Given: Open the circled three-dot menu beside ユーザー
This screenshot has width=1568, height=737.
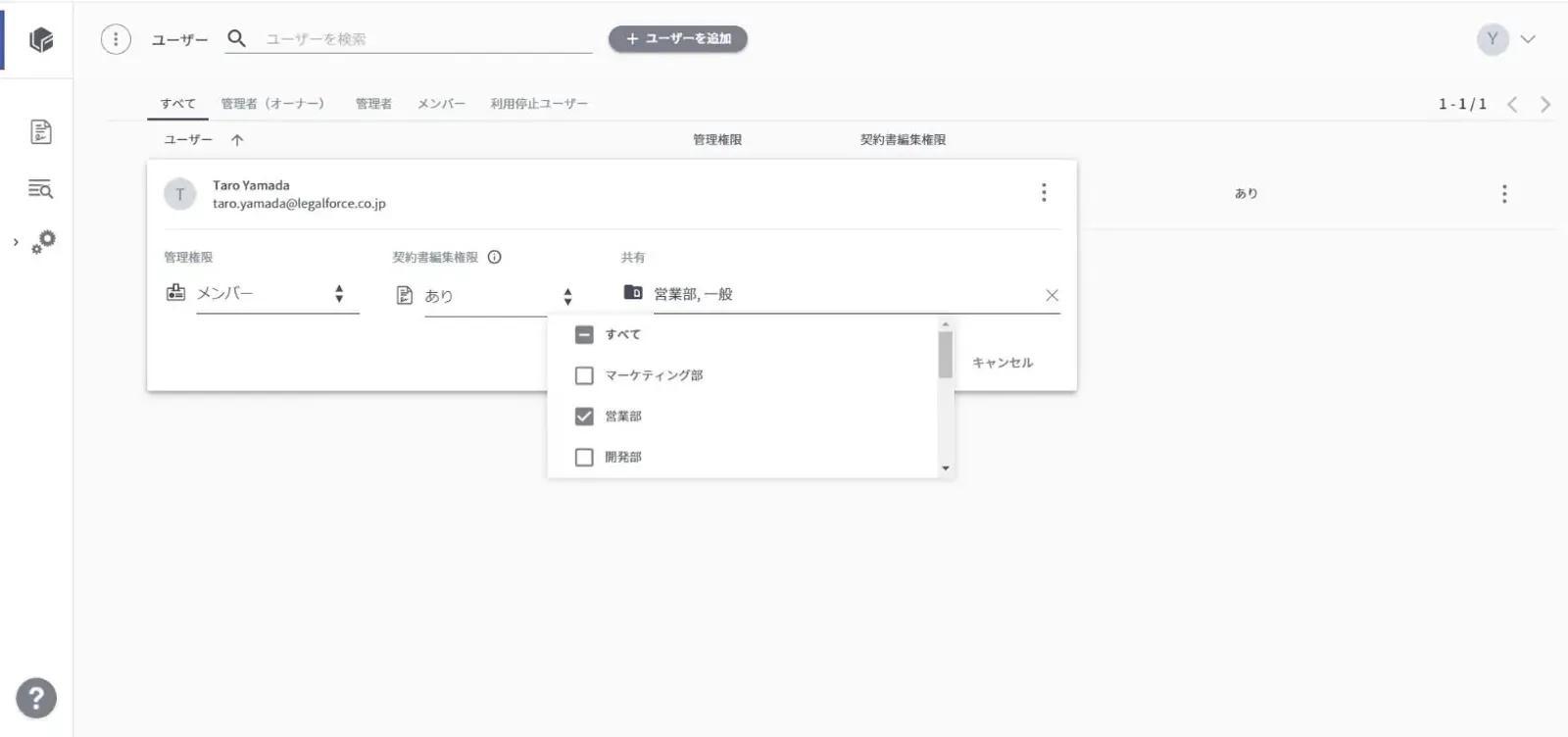Looking at the screenshot, I should 116,39.
